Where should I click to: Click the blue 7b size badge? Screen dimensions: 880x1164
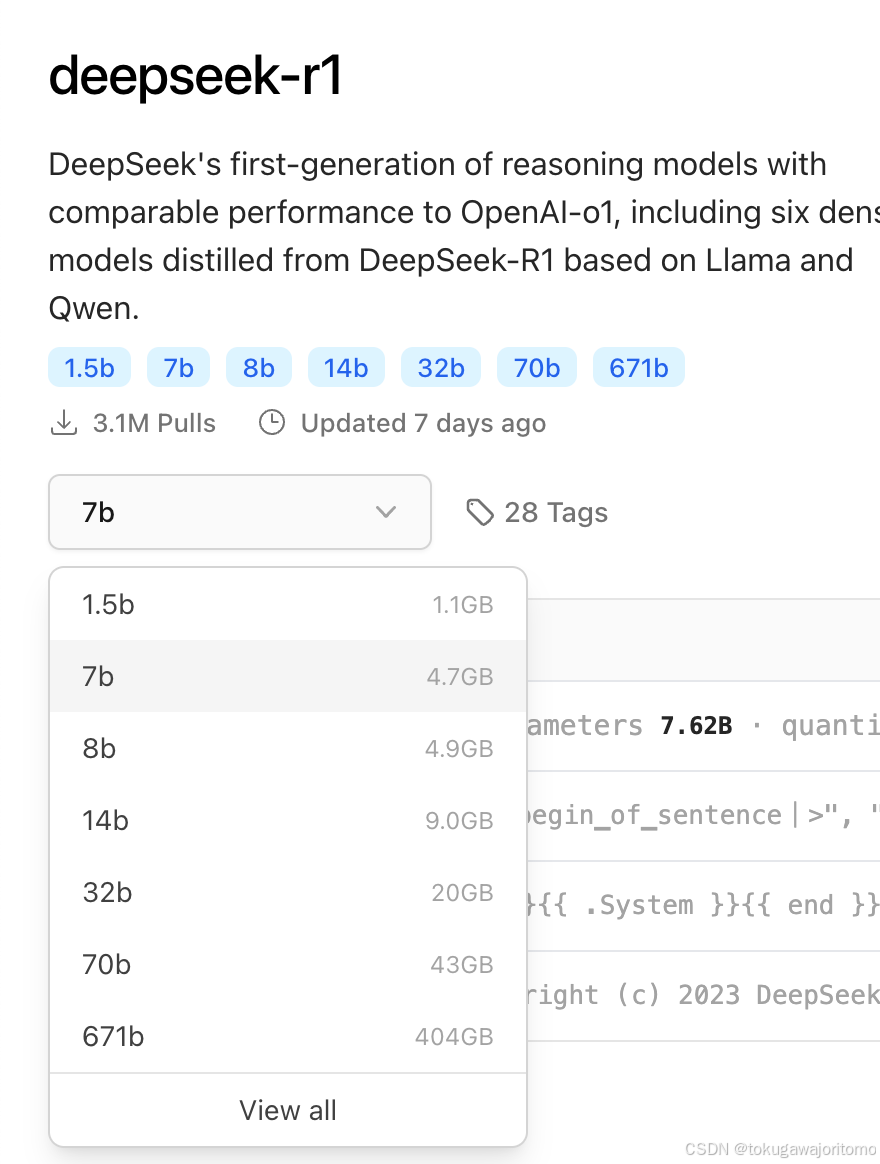[178, 367]
